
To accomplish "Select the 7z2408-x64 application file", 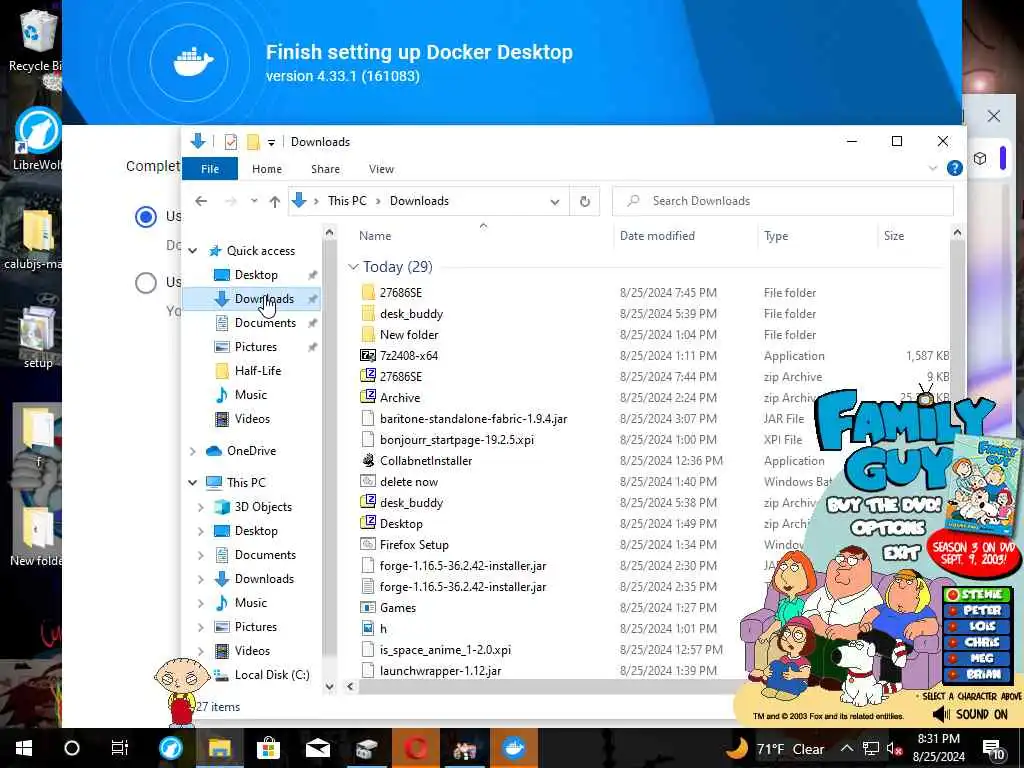I will point(409,356).
